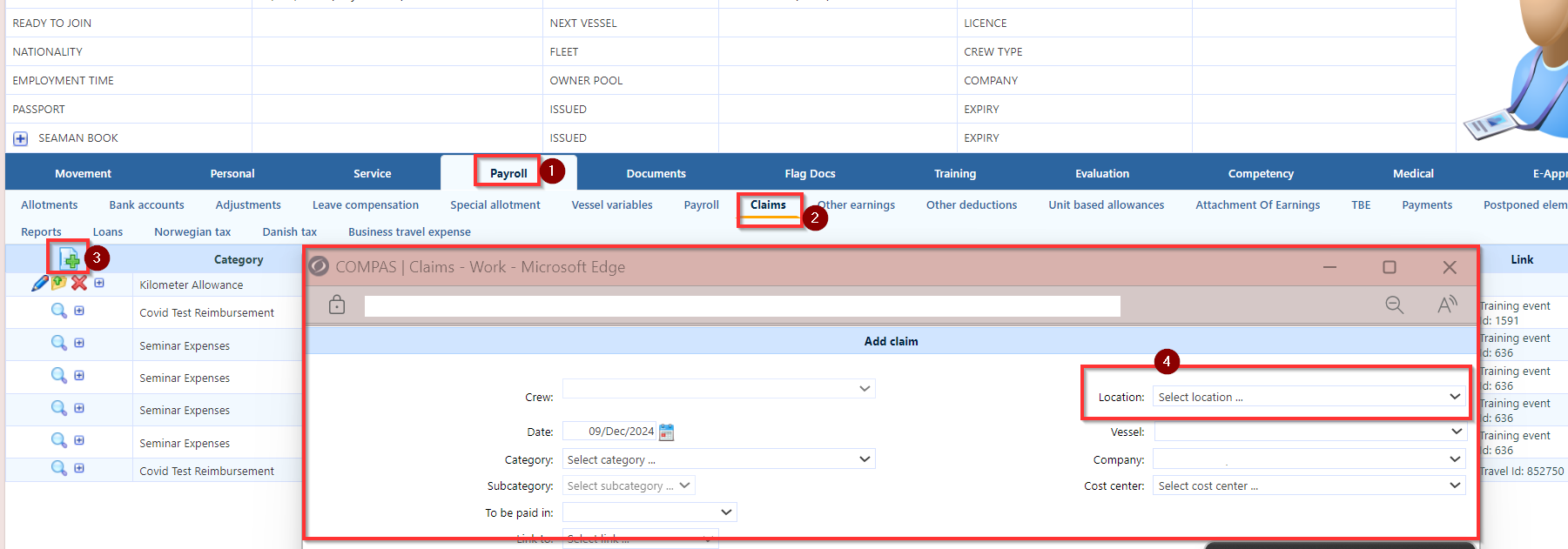Switch to the Payroll main tab
This screenshot has height=549, width=1568.
coord(508,173)
